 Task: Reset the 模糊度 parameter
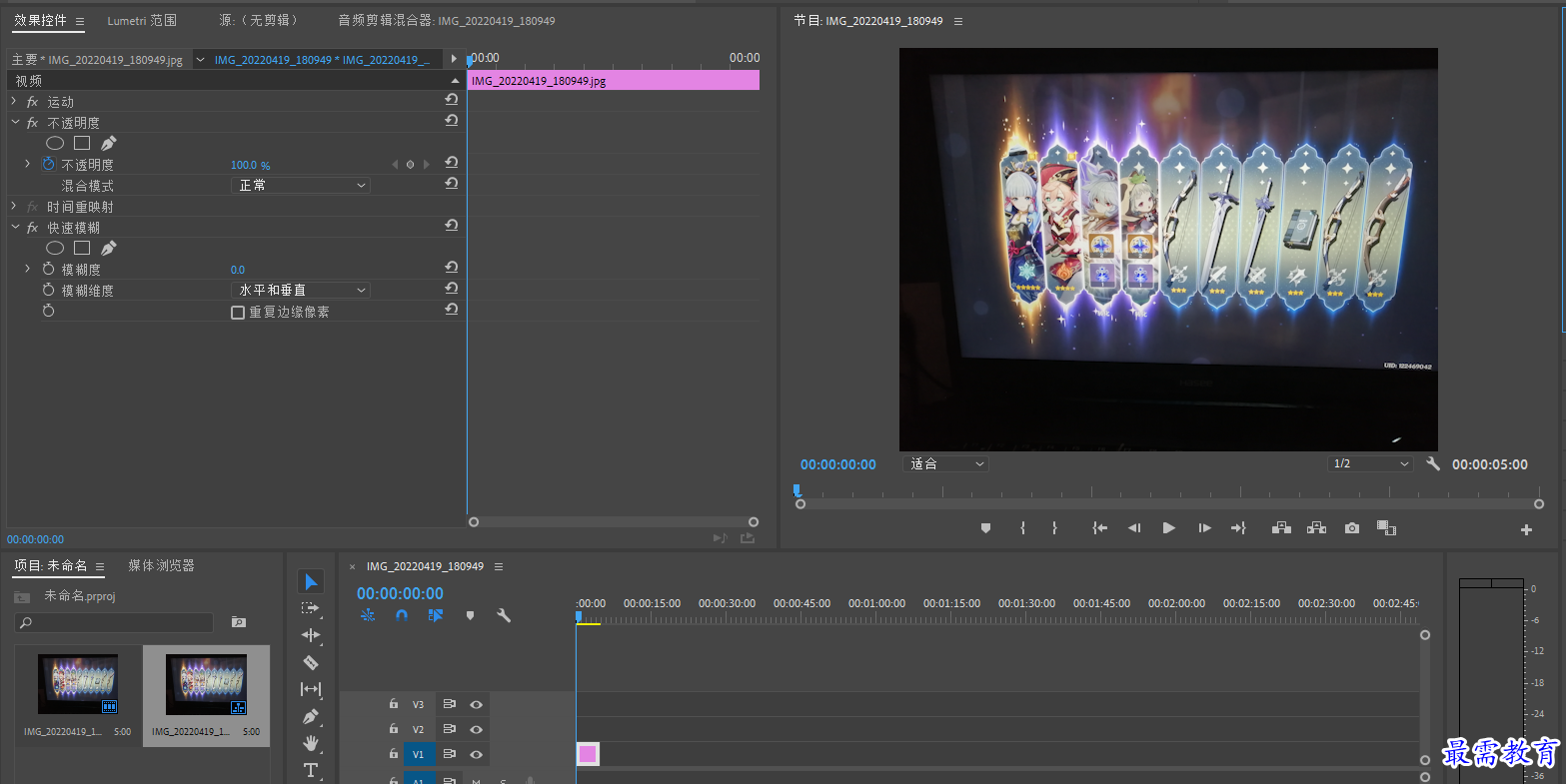452,268
